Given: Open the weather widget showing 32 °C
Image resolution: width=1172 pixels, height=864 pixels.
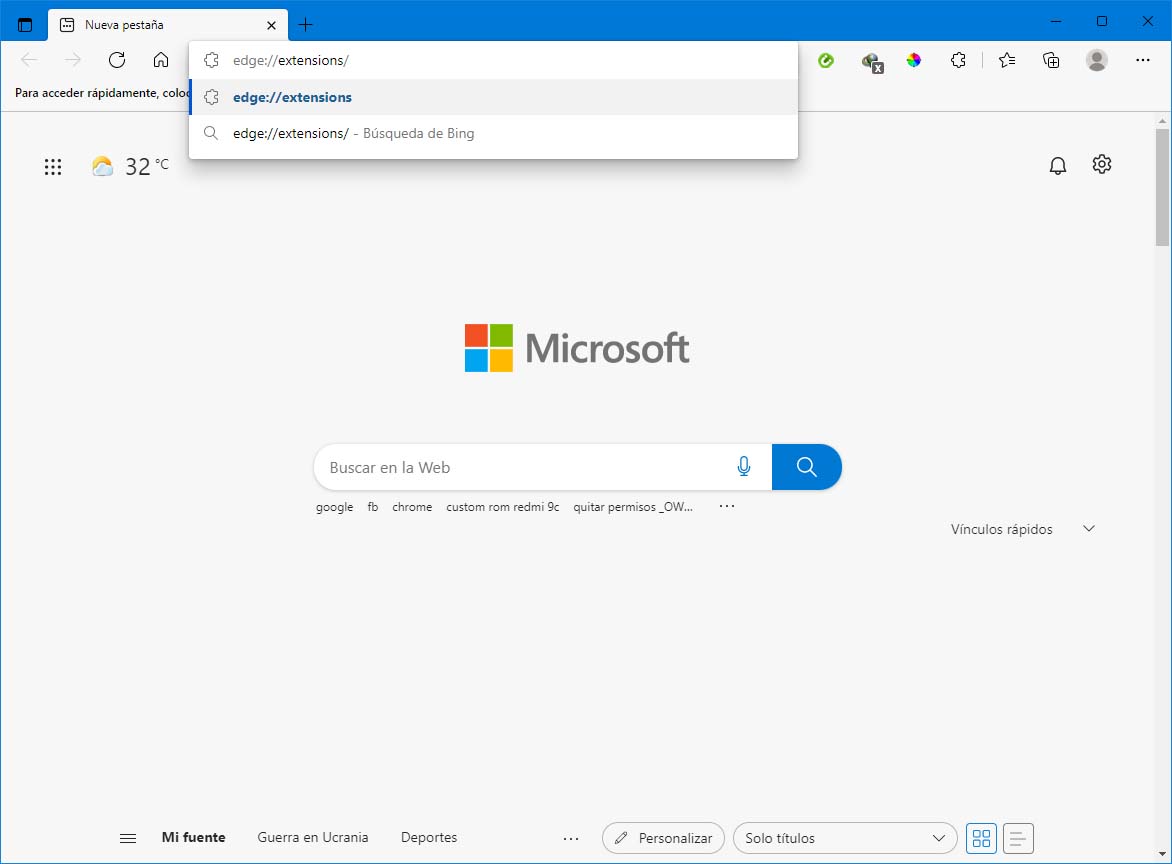Looking at the screenshot, I should [x=130, y=166].
